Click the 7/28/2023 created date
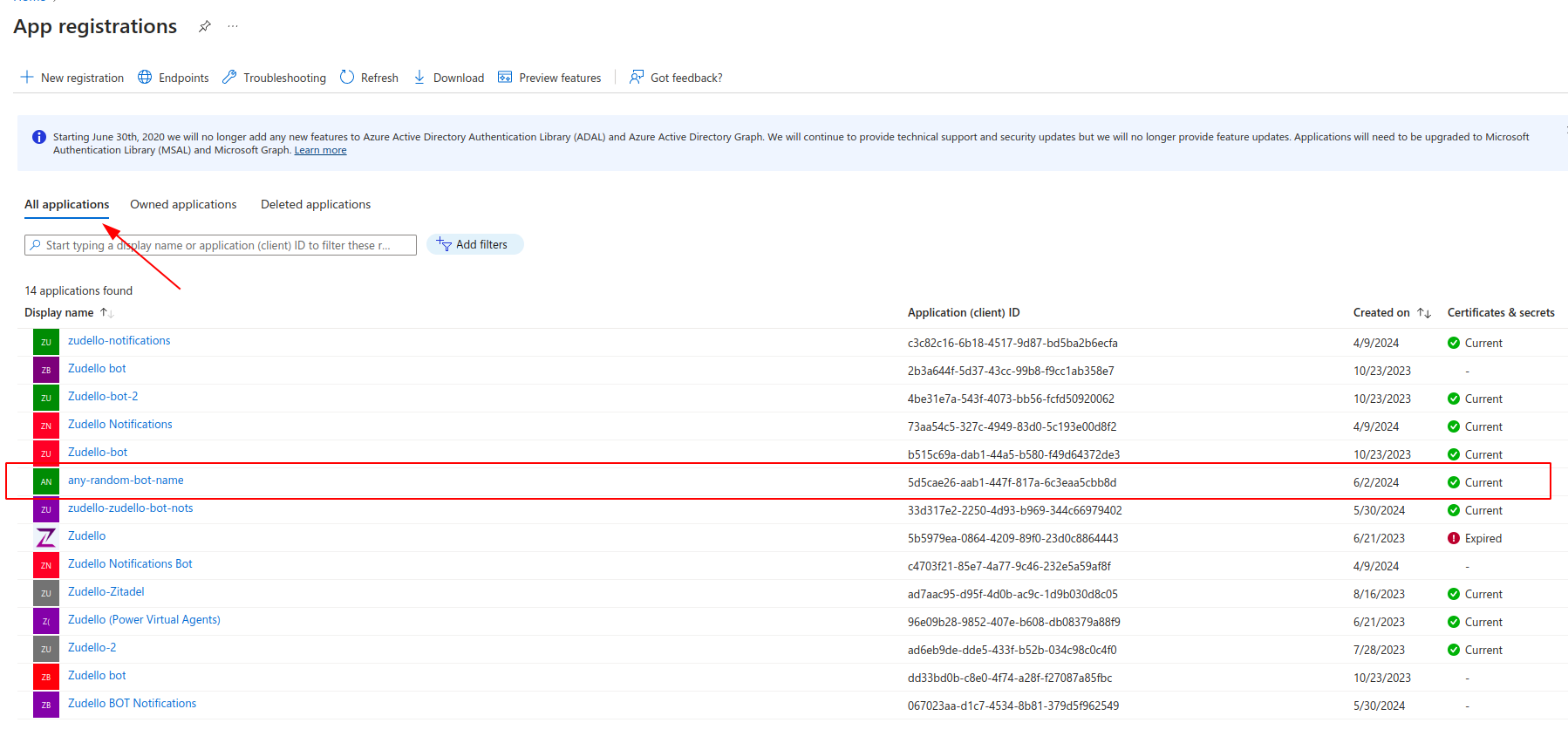The image size is (1568, 750). 1379,650
